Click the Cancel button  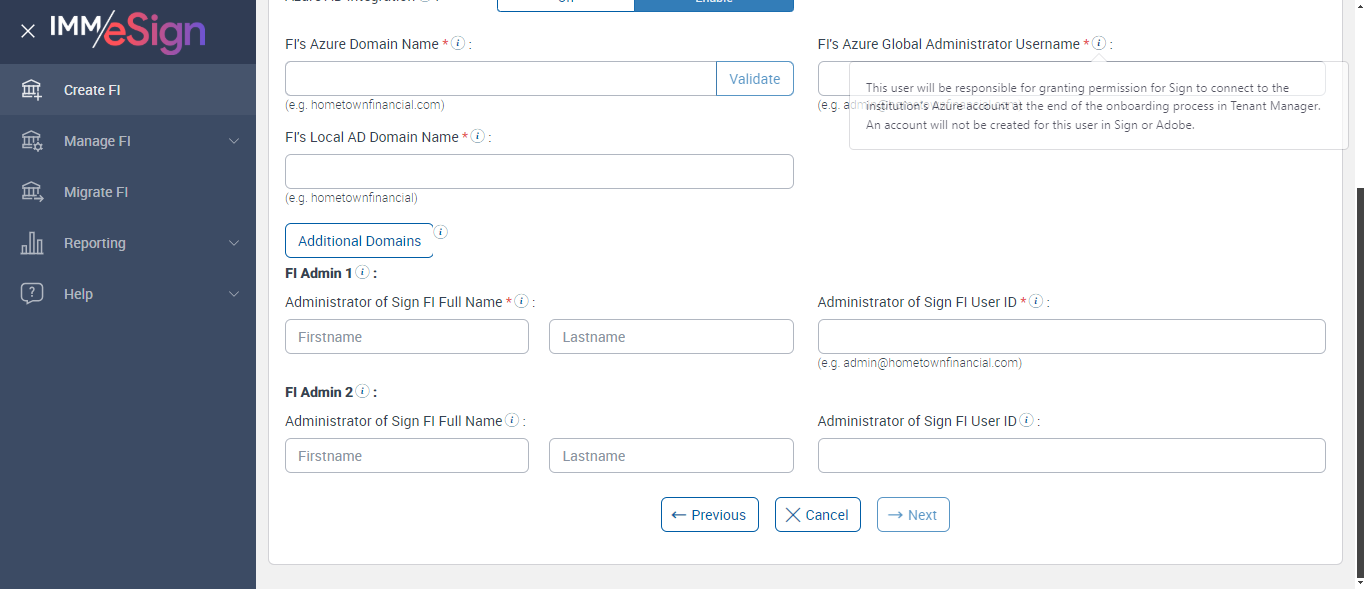click(x=818, y=514)
